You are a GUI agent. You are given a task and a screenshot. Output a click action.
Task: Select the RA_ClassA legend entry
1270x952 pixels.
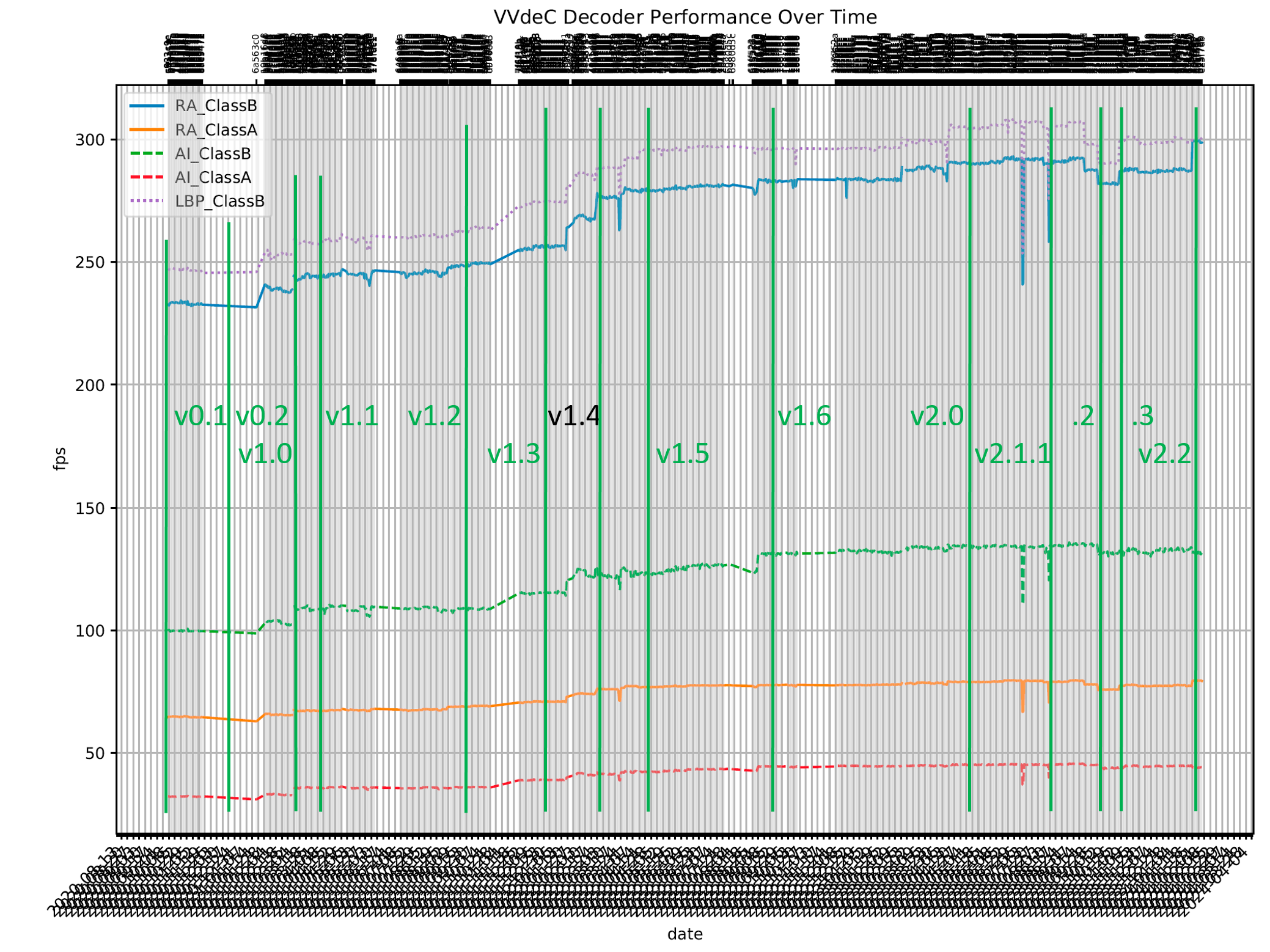tap(193, 130)
